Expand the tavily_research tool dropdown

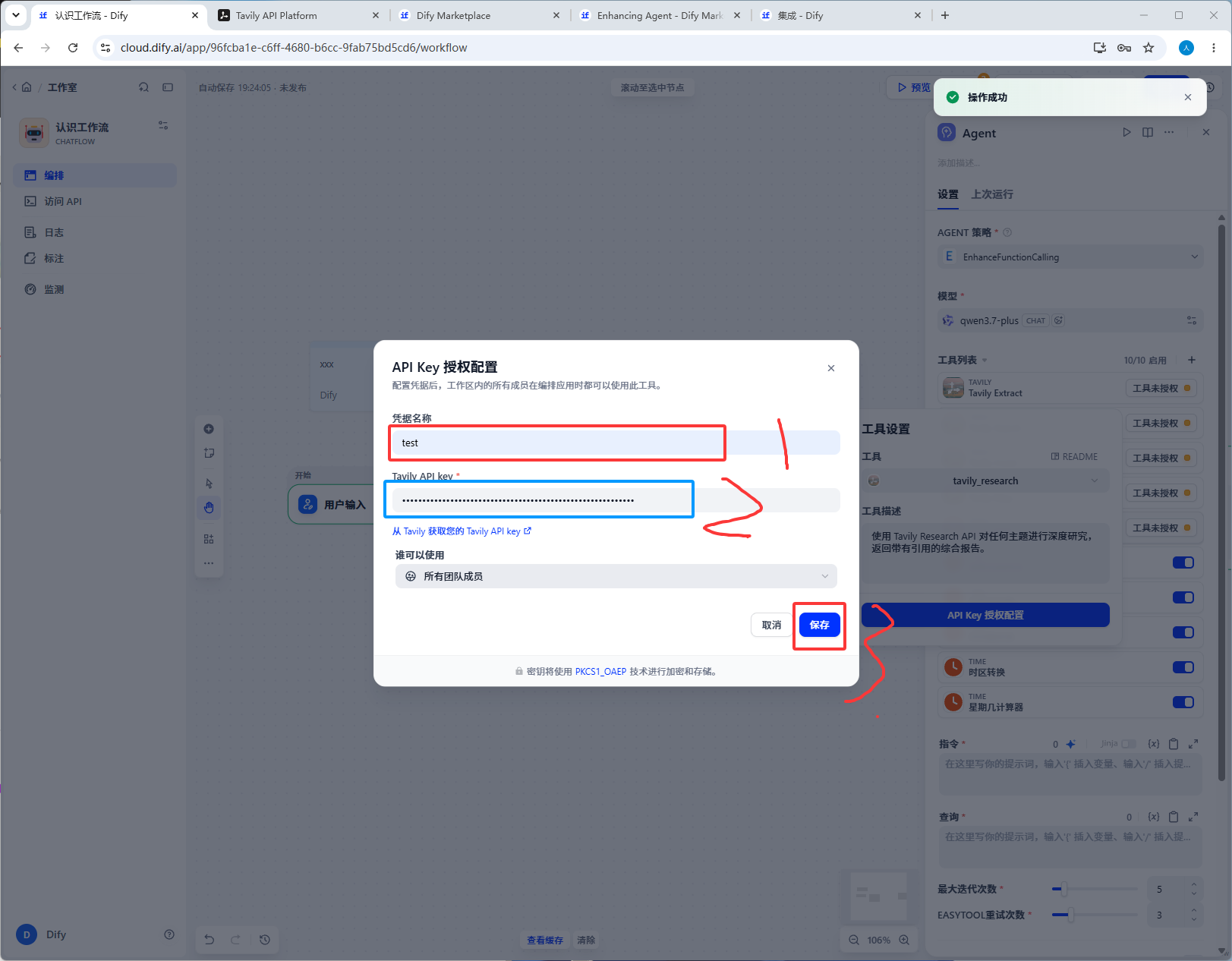[985, 480]
